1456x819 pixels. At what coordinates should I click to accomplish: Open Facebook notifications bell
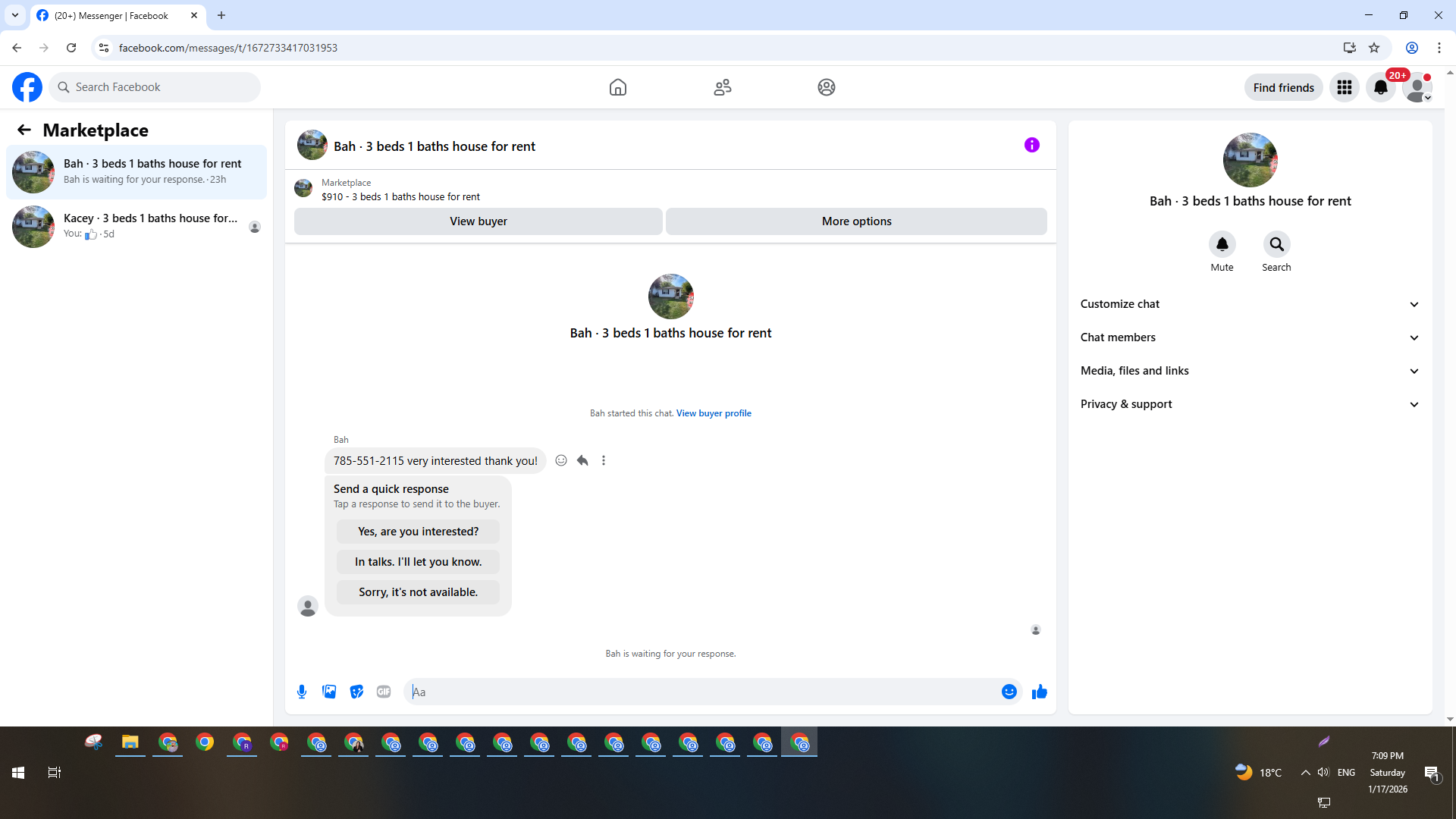pyautogui.click(x=1381, y=87)
